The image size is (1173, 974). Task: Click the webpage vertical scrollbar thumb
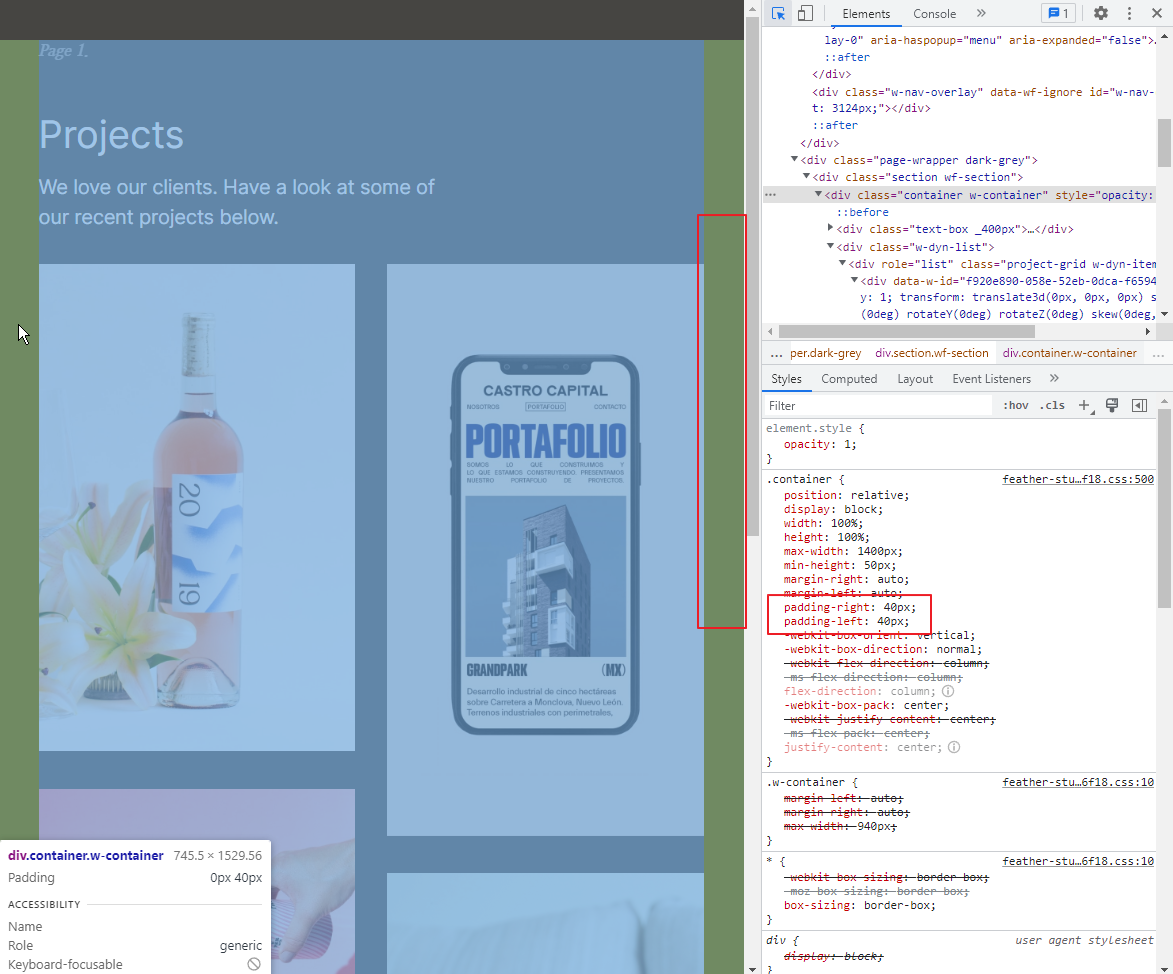coord(753,275)
